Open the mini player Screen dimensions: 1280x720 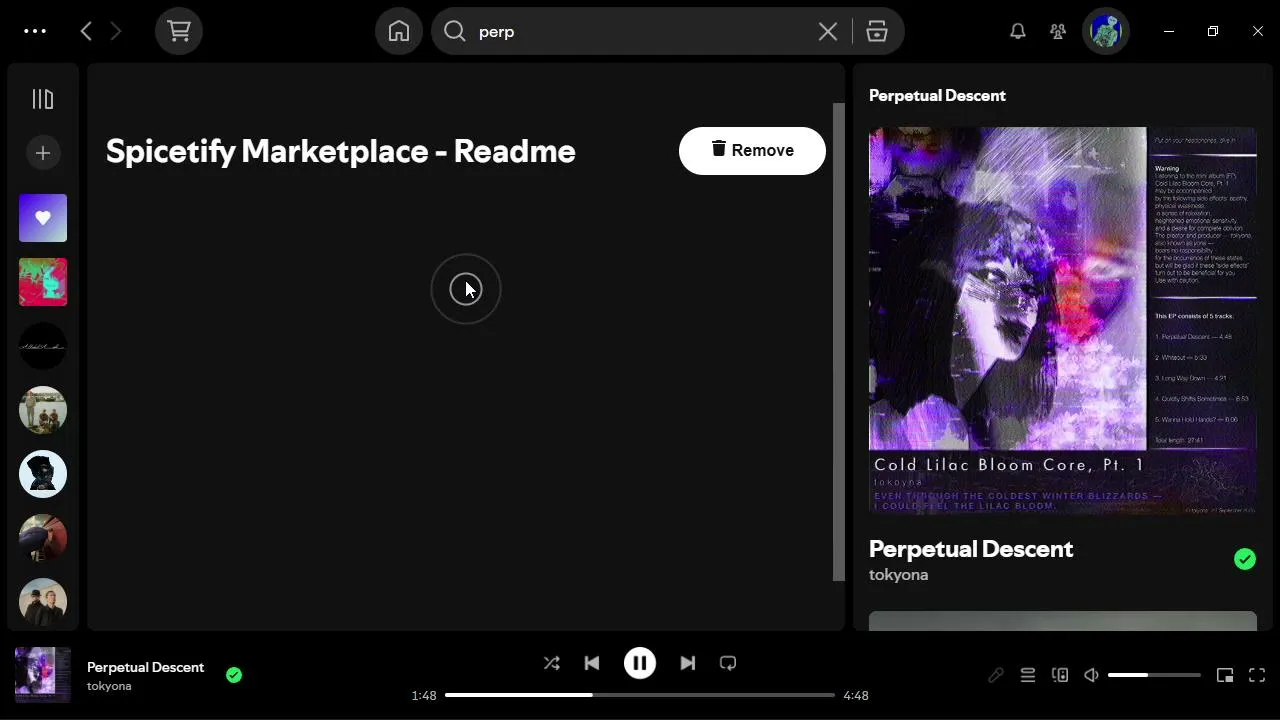point(1225,676)
